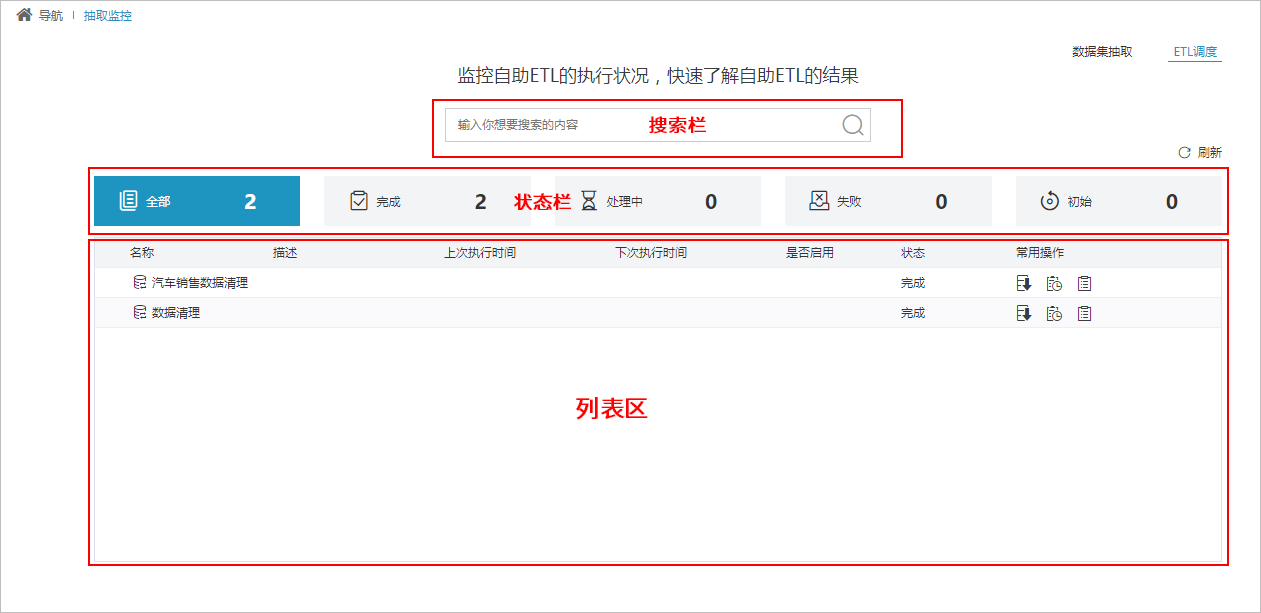Image resolution: width=1261 pixels, height=613 pixels.
Task: Click the 处理中 hourglass icon
Action: pyautogui.click(x=589, y=201)
